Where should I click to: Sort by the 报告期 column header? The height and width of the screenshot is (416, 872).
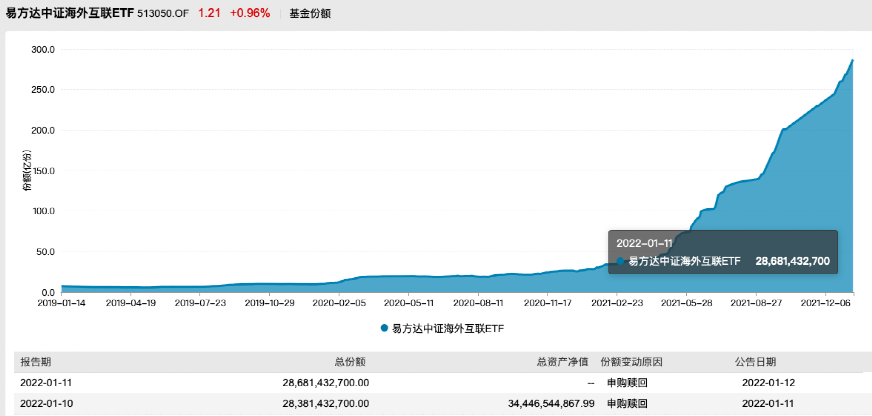click(36, 362)
